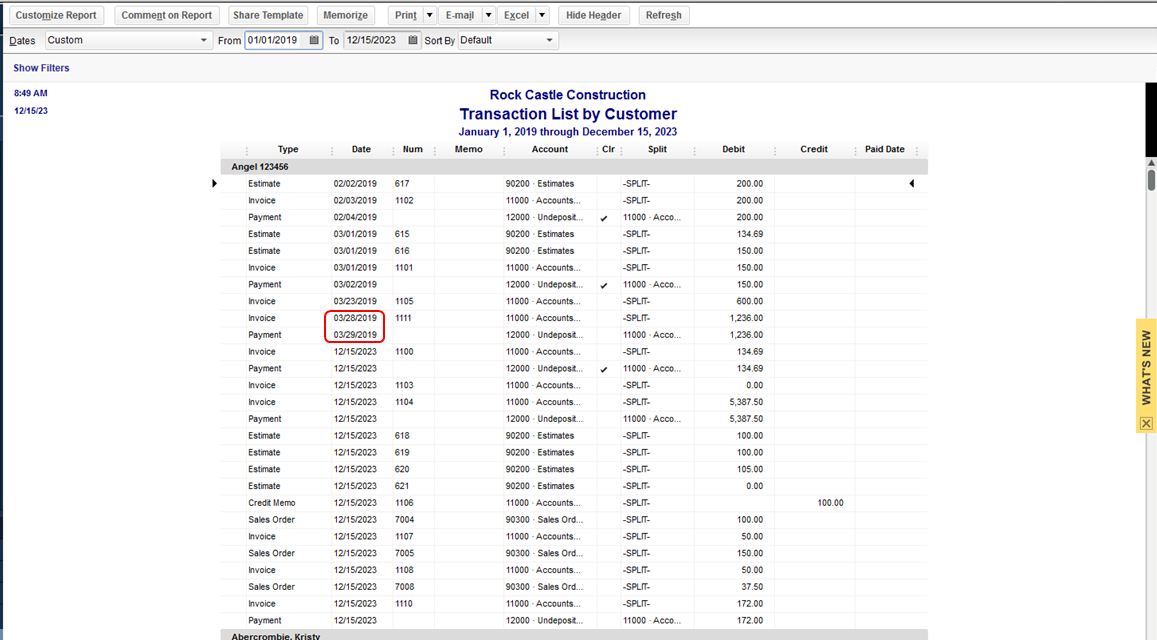The width and height of the screenshot is (1157, 640).
Task: Click the Show Filters link
Action: [x=40, y=67]
